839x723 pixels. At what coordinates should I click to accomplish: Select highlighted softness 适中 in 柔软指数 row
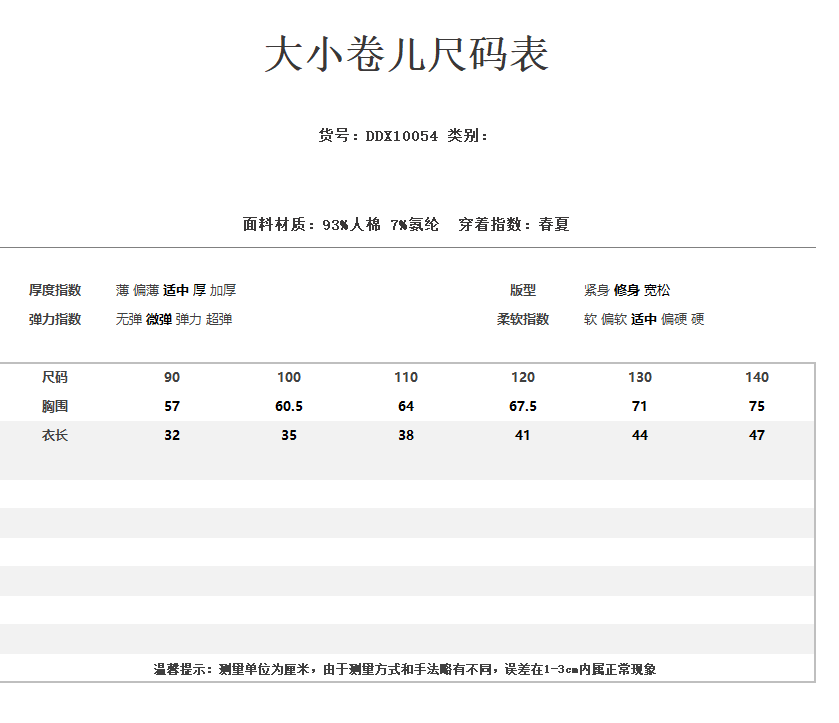click(x=644, y=319)
